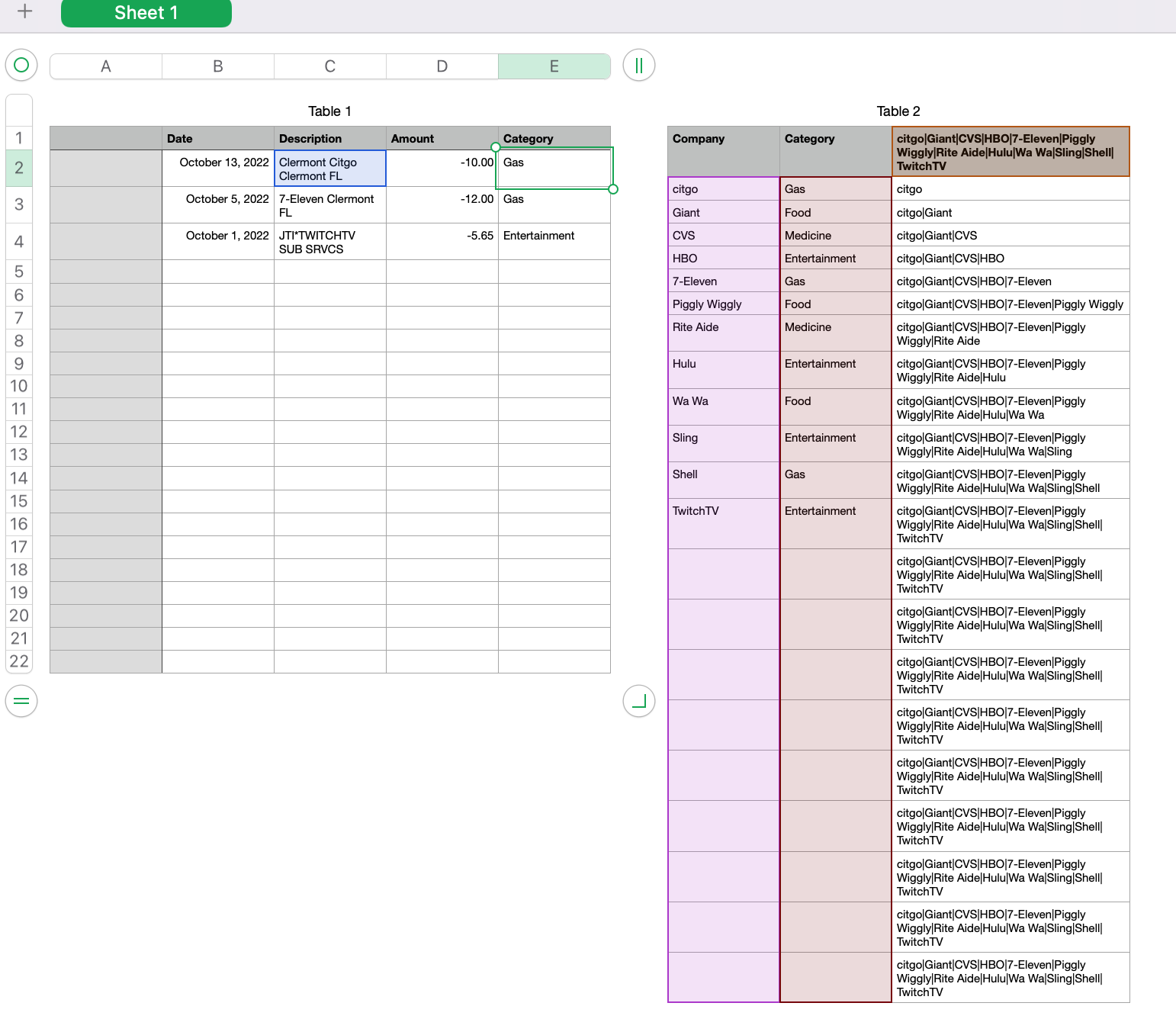Image resolution: width=1176 pixels, height=1019 pixels.
Task: Click the Date header cell in Table 1
Action: click(218, 138)
